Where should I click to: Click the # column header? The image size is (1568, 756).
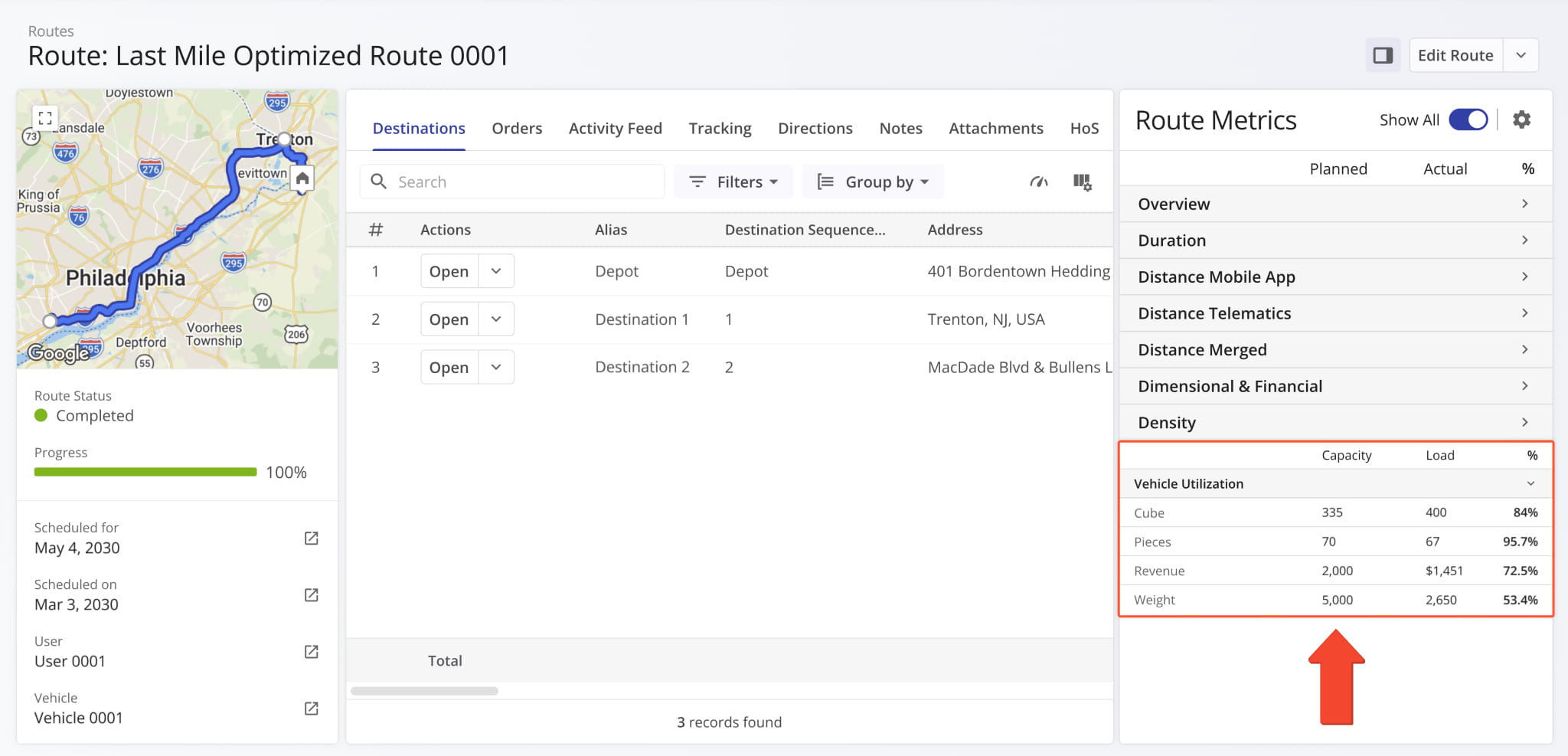[375, 230]
